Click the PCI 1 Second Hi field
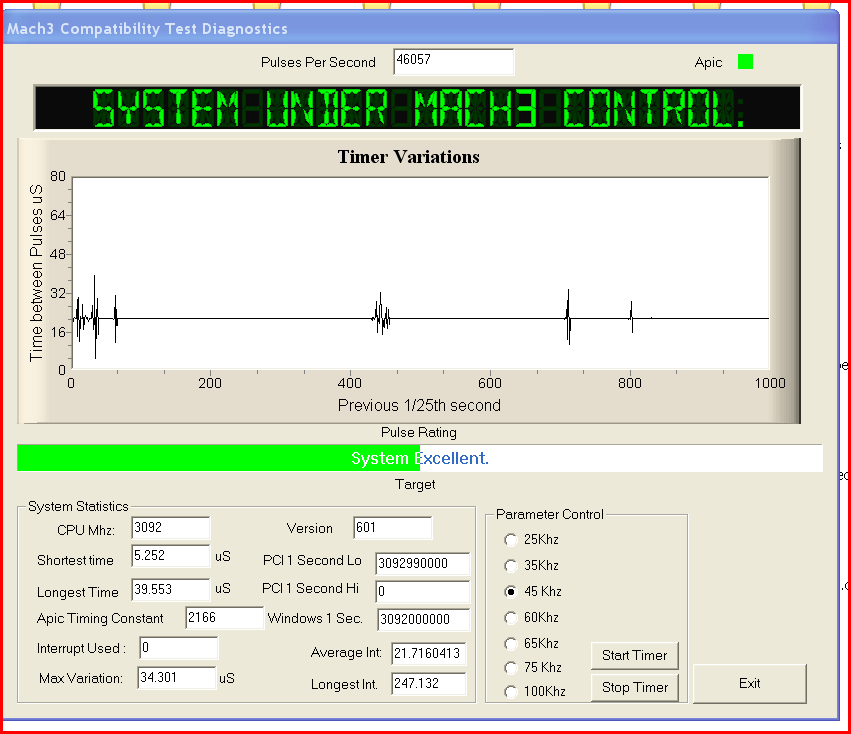 pyautogui.click(x=422, y=591)
